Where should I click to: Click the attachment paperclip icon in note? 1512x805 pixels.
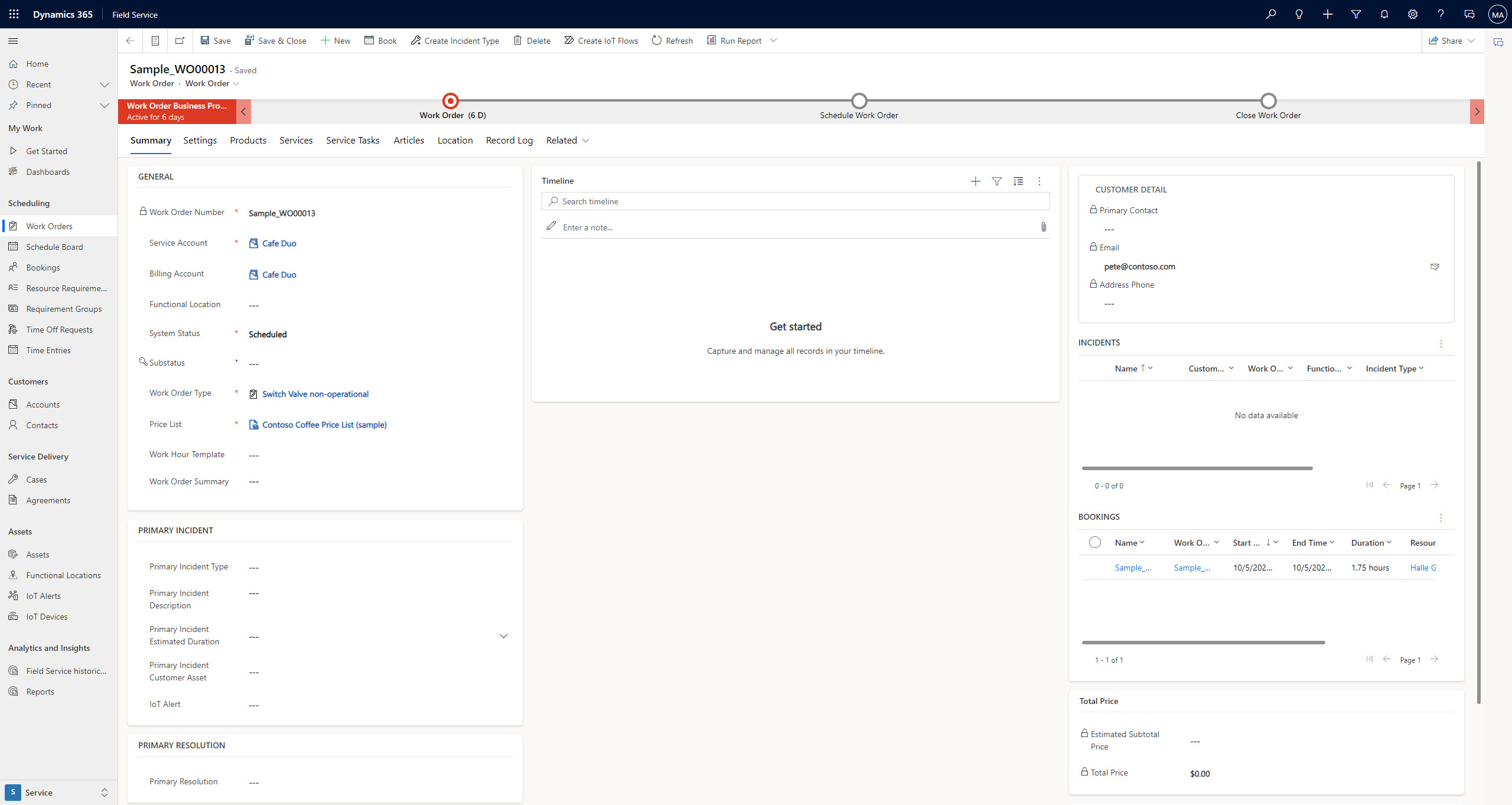pyautogui.click(x=1043, y=227)
